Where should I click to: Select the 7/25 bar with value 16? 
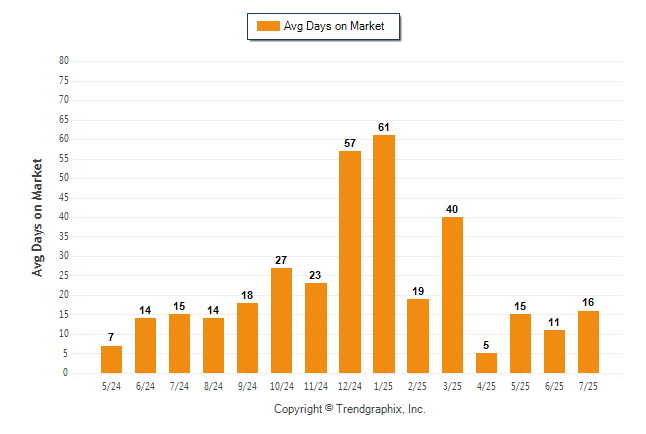[x=588, y=342]
